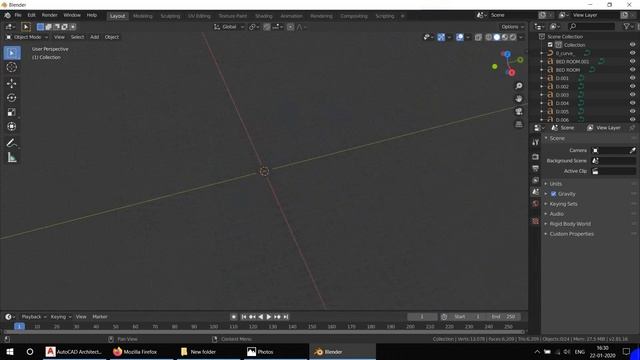This screenshot has height=360, width=640.
Task: Switch to solid viewport shading
Action: tap(497, 37)
